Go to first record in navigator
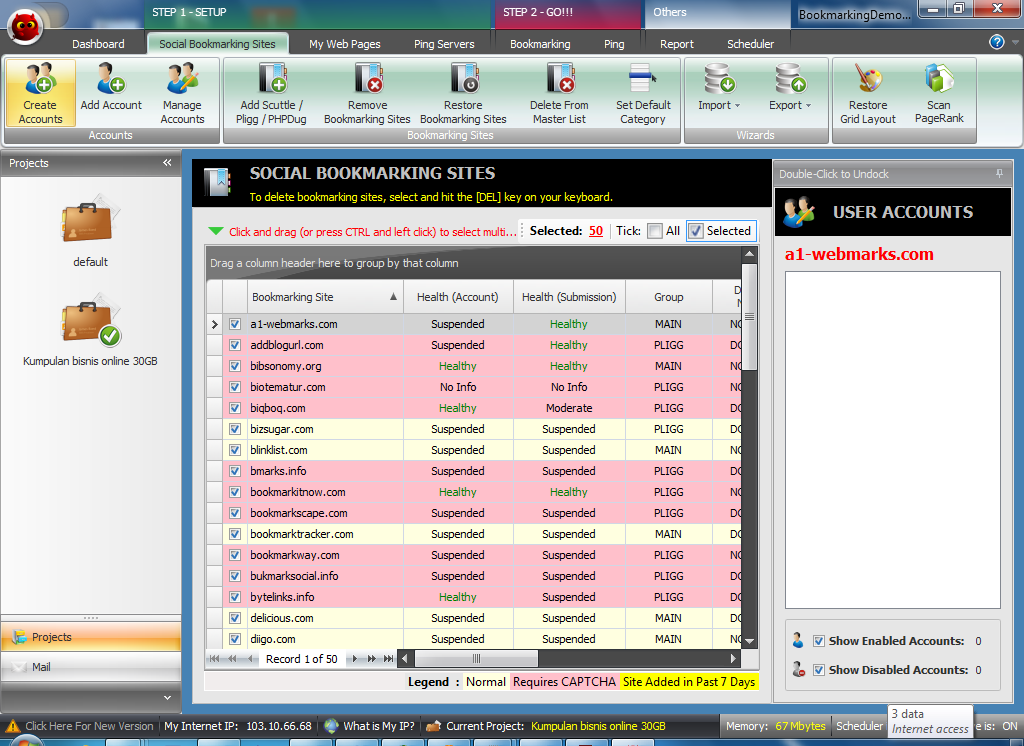 [215, 658]
